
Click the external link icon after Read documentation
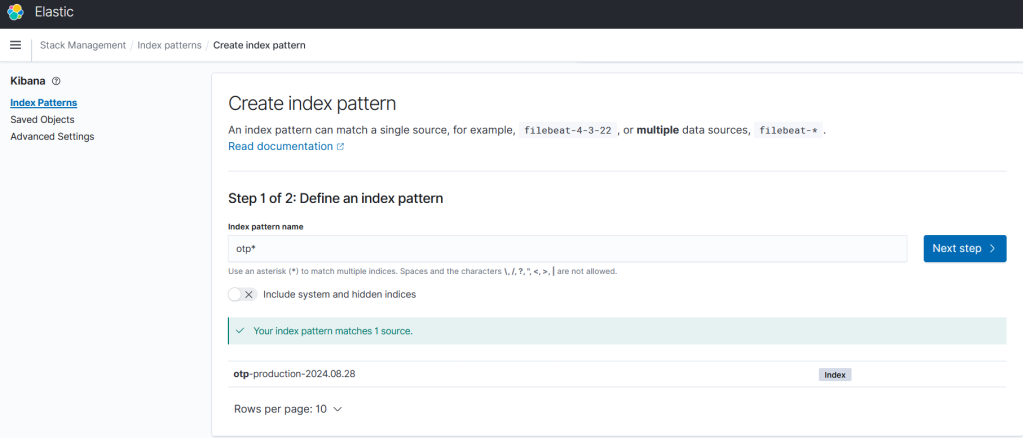(x=340, y=147)
